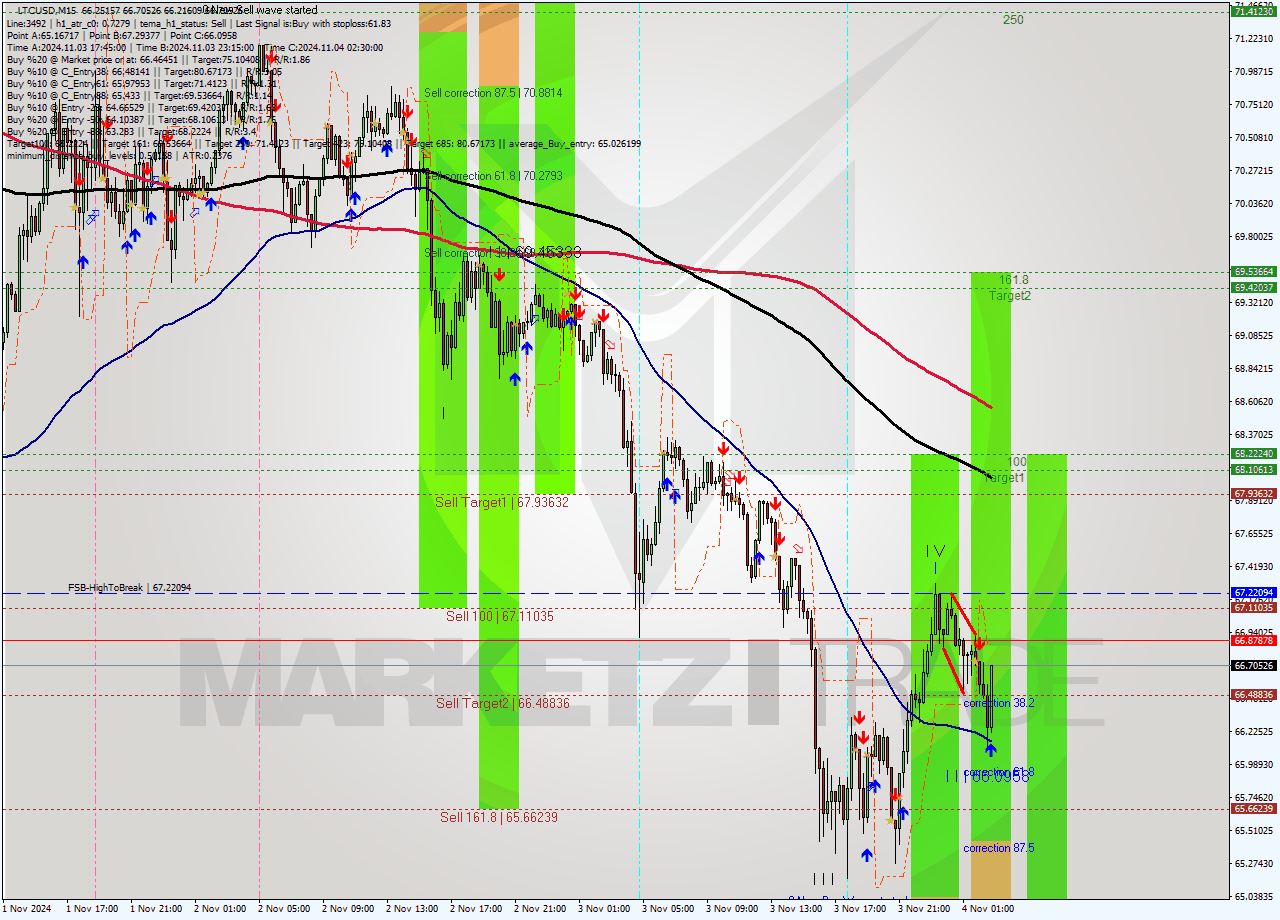Click the '4 Nov 01:00' time label
The height and width of the screenshot is (920, 1280).
(988, 909)
